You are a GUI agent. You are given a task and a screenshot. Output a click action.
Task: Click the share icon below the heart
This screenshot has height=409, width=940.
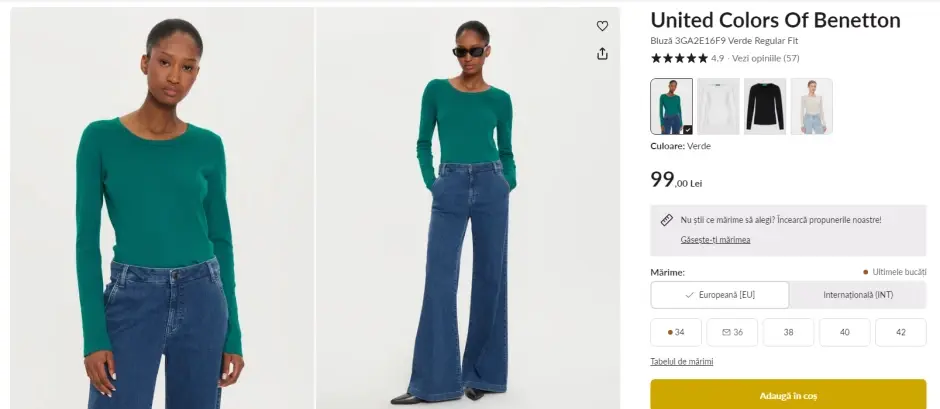(x=602, y=54)
